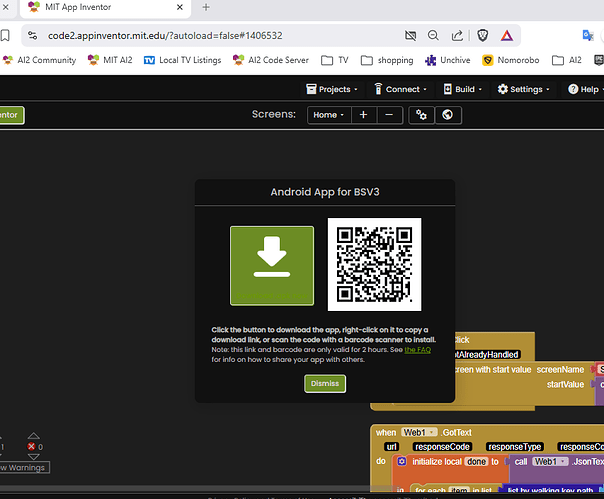Screen dimensions: 604x499
Task: Open Local TV Listings bookmark
Action: coord(183,60)
